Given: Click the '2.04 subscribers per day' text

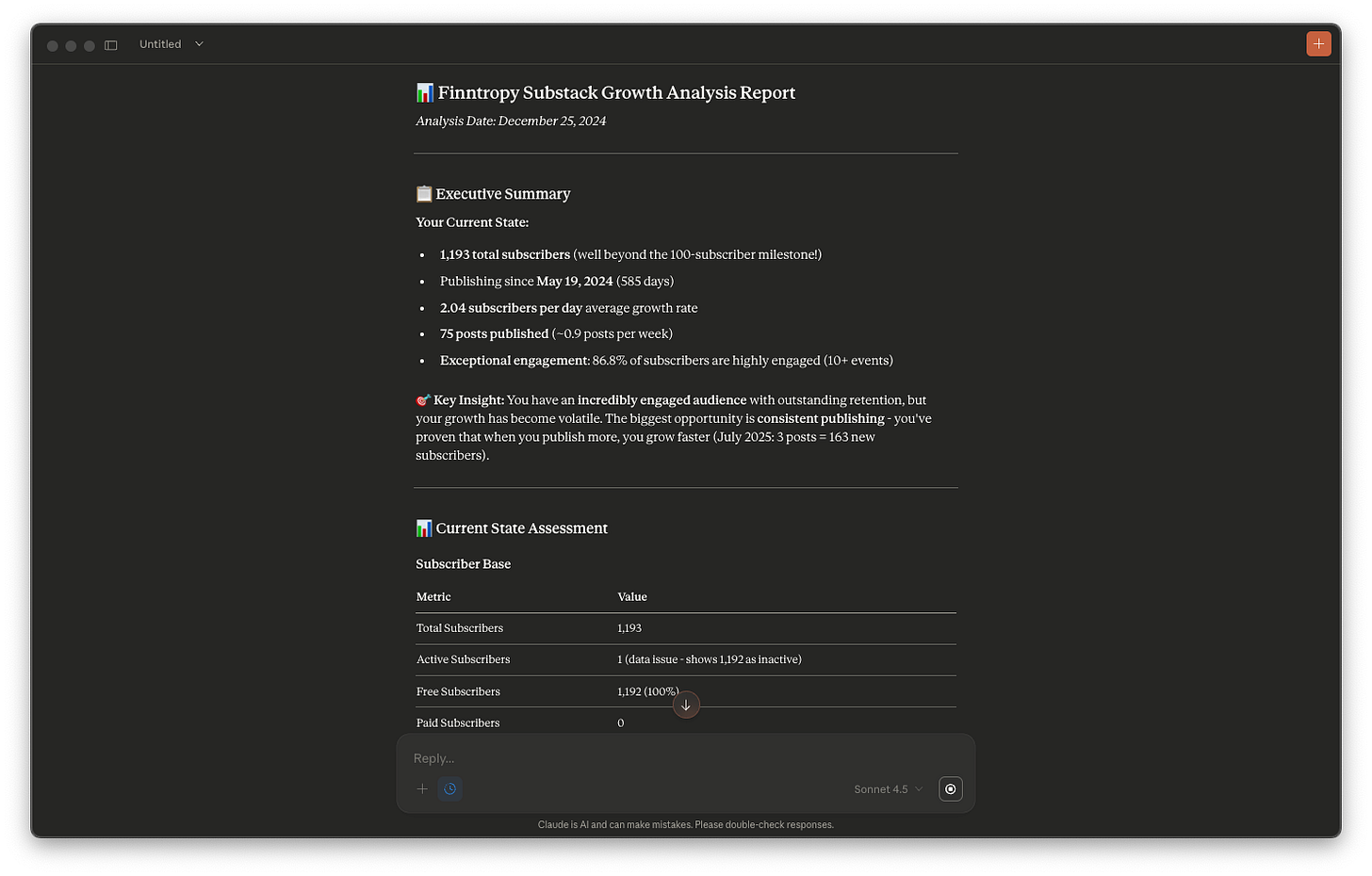Looking at the screenshot, I should tap(511, 308).
